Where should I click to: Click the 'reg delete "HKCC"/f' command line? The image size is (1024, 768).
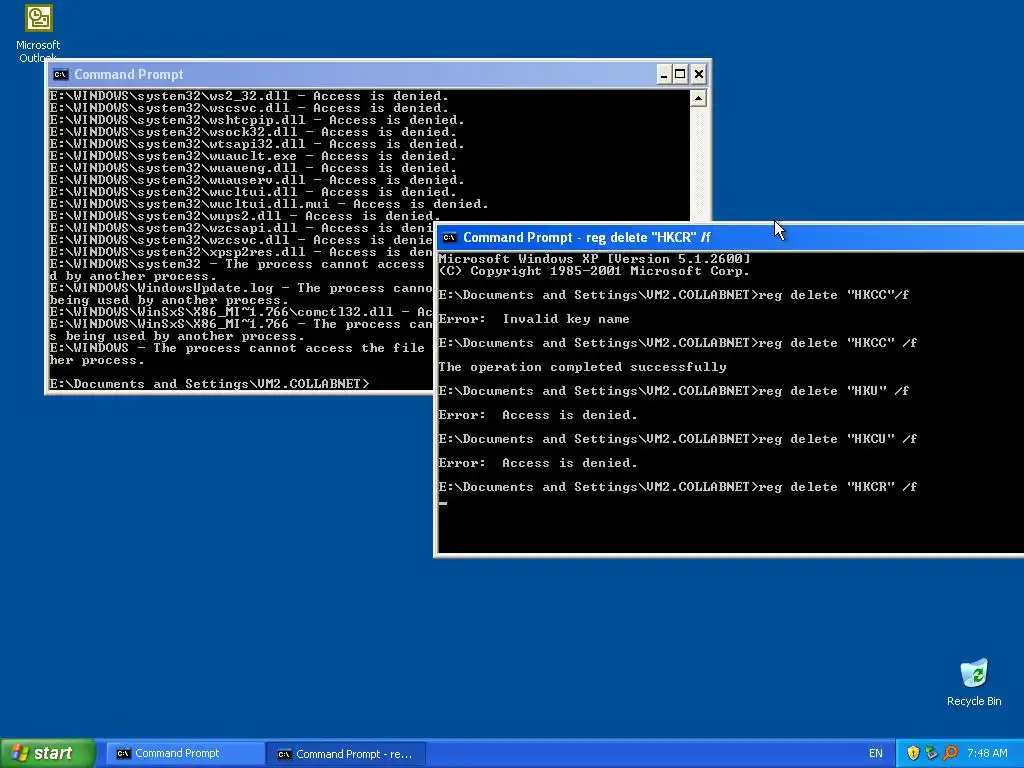[673, 295]
